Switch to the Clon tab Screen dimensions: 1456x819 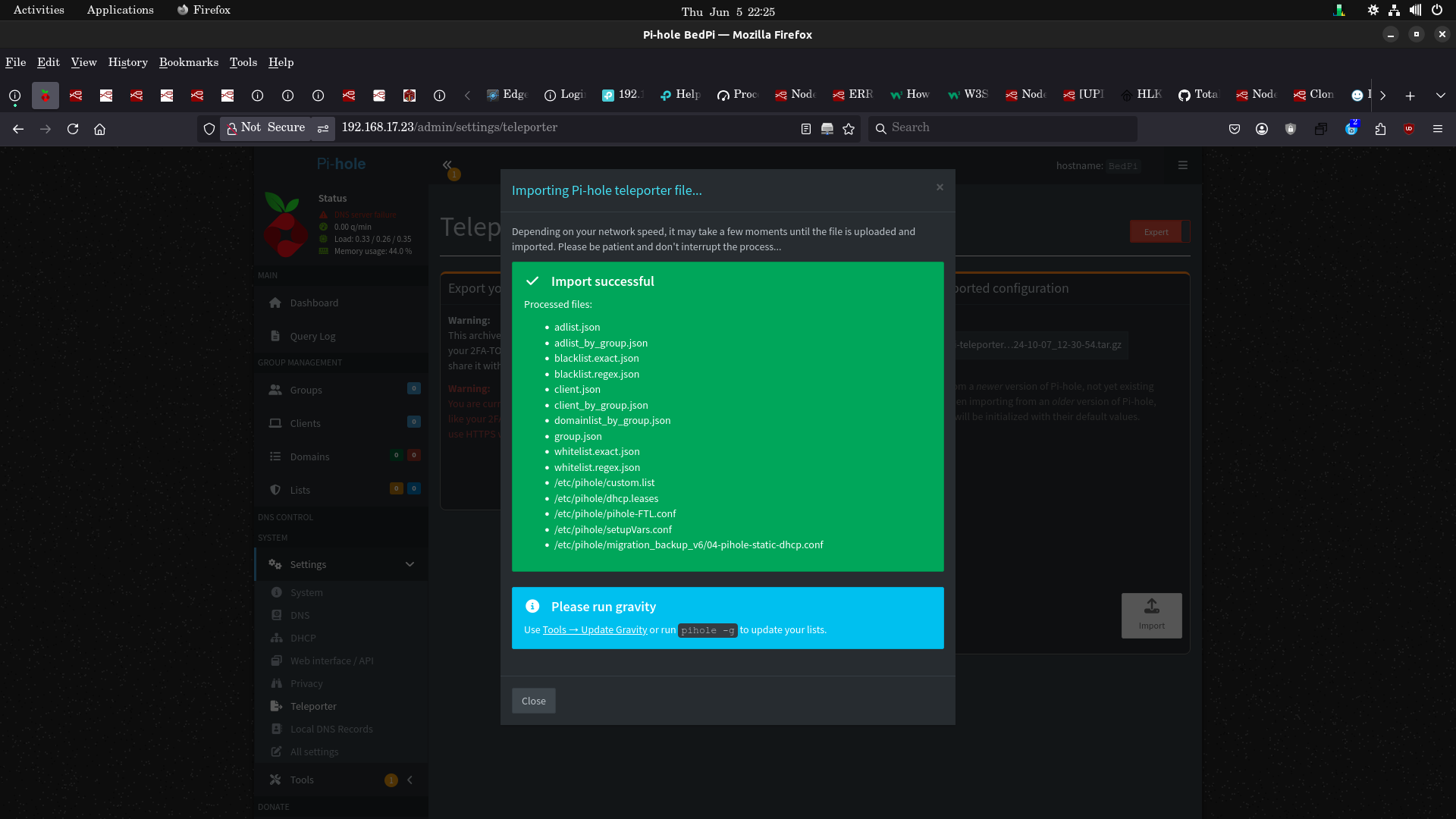(x=1314, y=95)
